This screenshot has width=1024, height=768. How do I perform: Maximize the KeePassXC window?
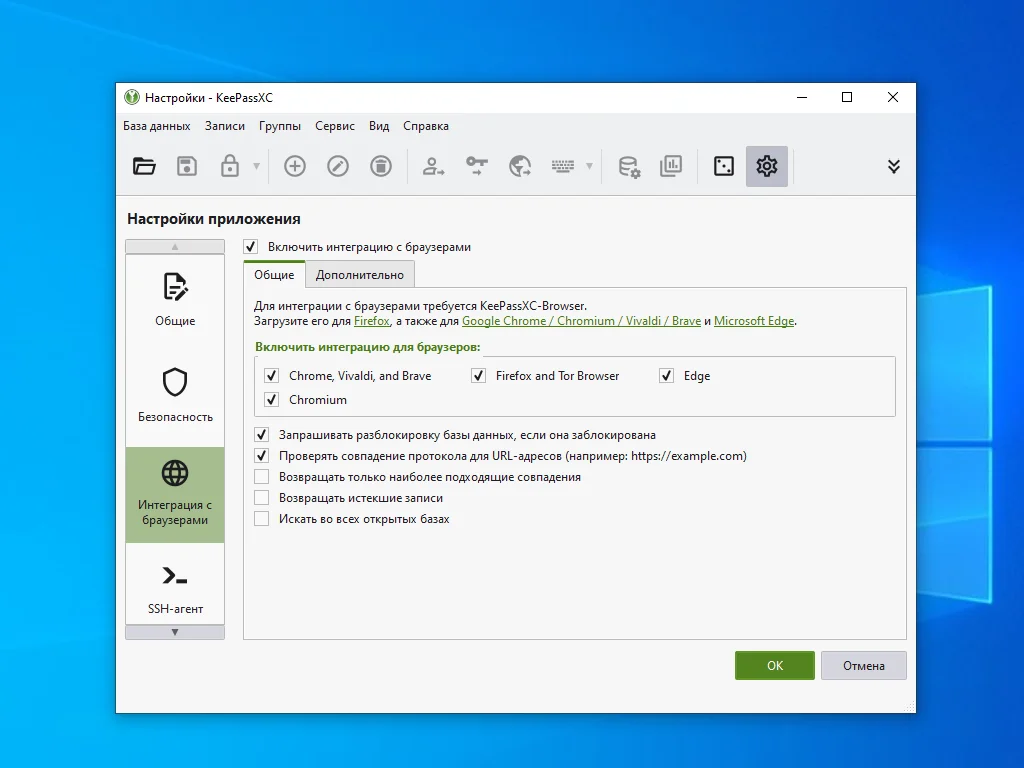[847, 97]
